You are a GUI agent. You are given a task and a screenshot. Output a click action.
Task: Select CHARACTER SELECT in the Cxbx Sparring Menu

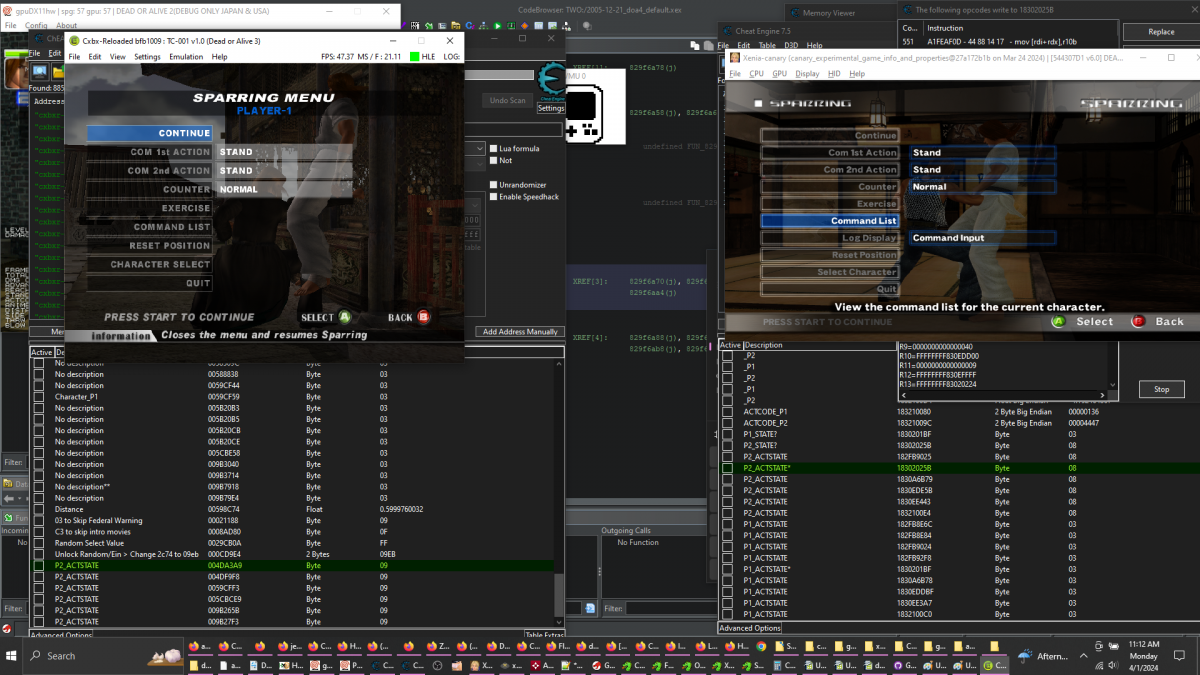pyautogui.click(x=149, y=265)
